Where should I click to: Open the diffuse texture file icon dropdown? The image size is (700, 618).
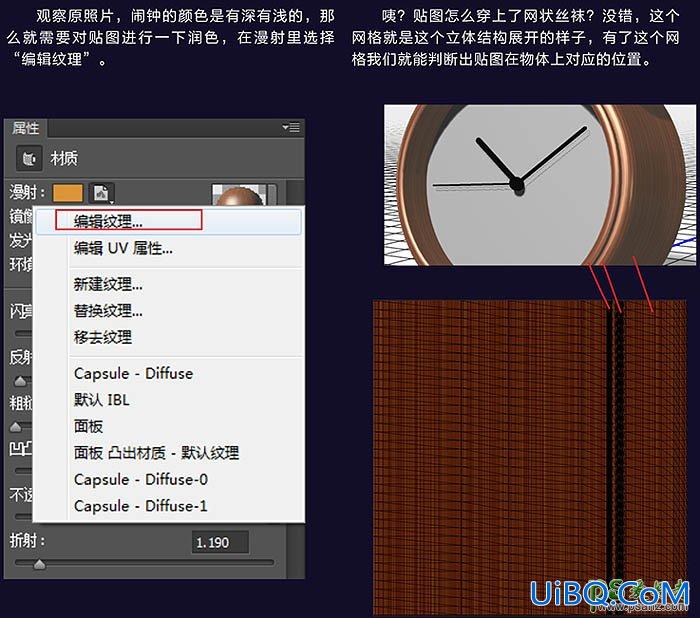point(101,193)
